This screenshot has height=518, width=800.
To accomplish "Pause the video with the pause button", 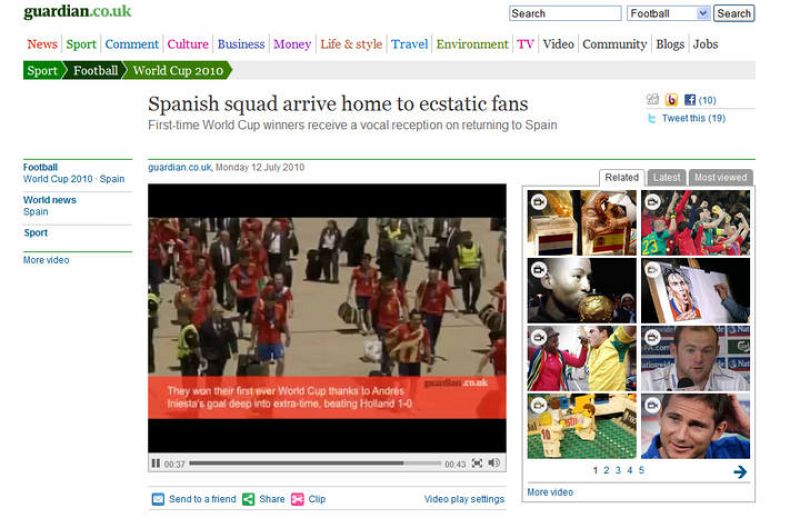I will tap(156, 464).
